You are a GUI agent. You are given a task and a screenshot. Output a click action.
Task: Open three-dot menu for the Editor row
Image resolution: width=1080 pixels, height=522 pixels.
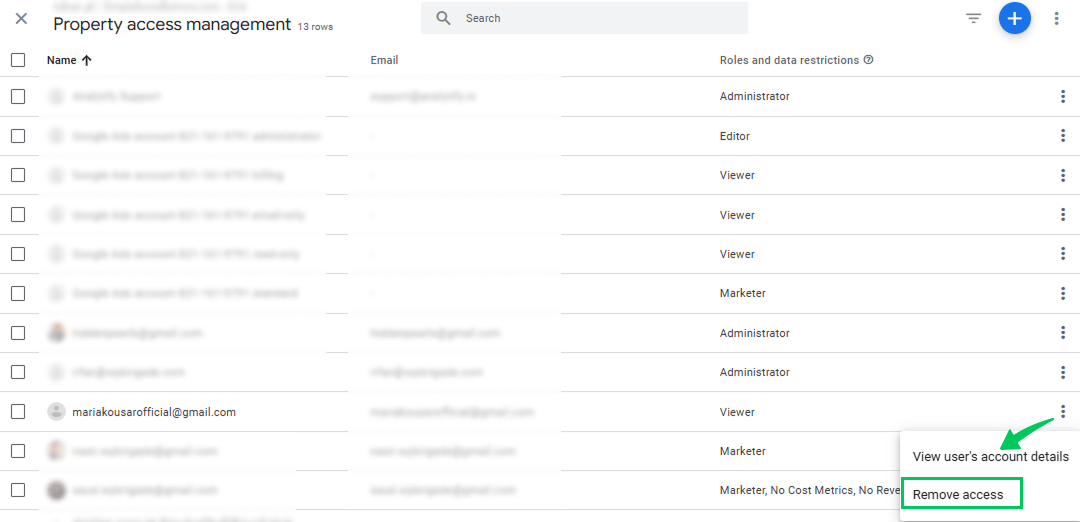click(1063, 136)
